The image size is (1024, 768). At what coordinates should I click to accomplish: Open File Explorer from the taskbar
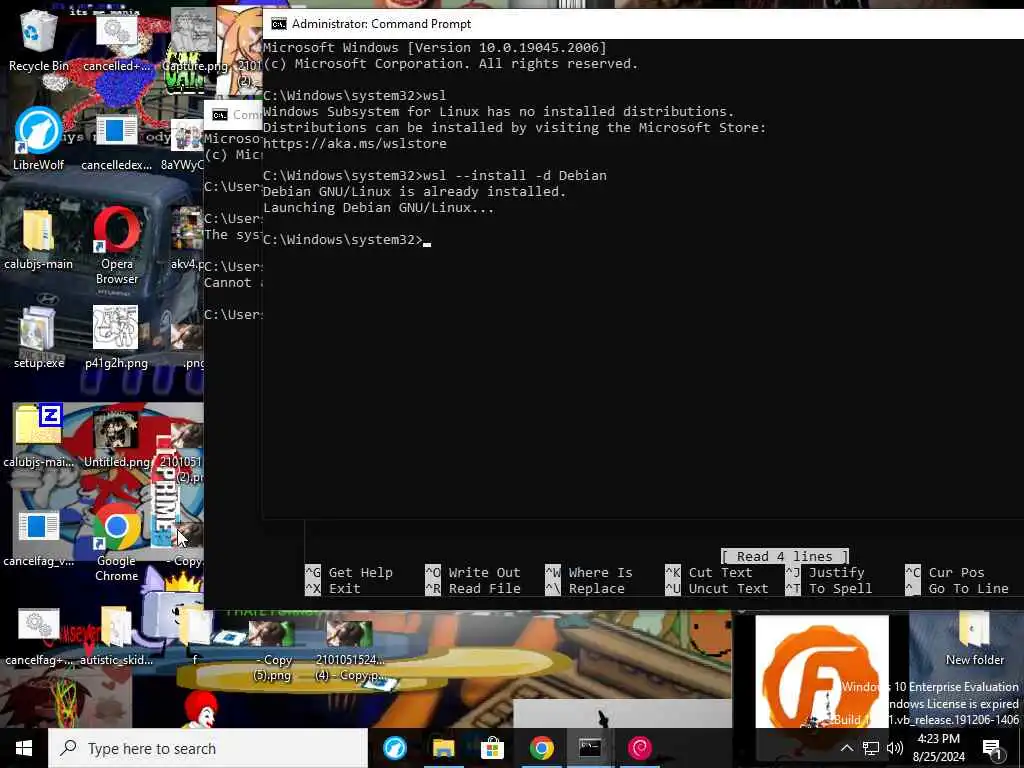[x=443, y=748]
